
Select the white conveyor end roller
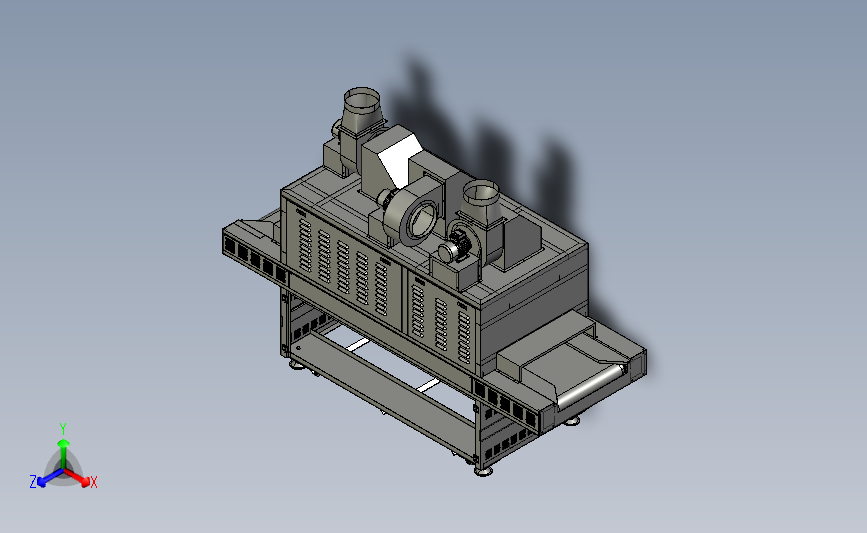point(591,384)
